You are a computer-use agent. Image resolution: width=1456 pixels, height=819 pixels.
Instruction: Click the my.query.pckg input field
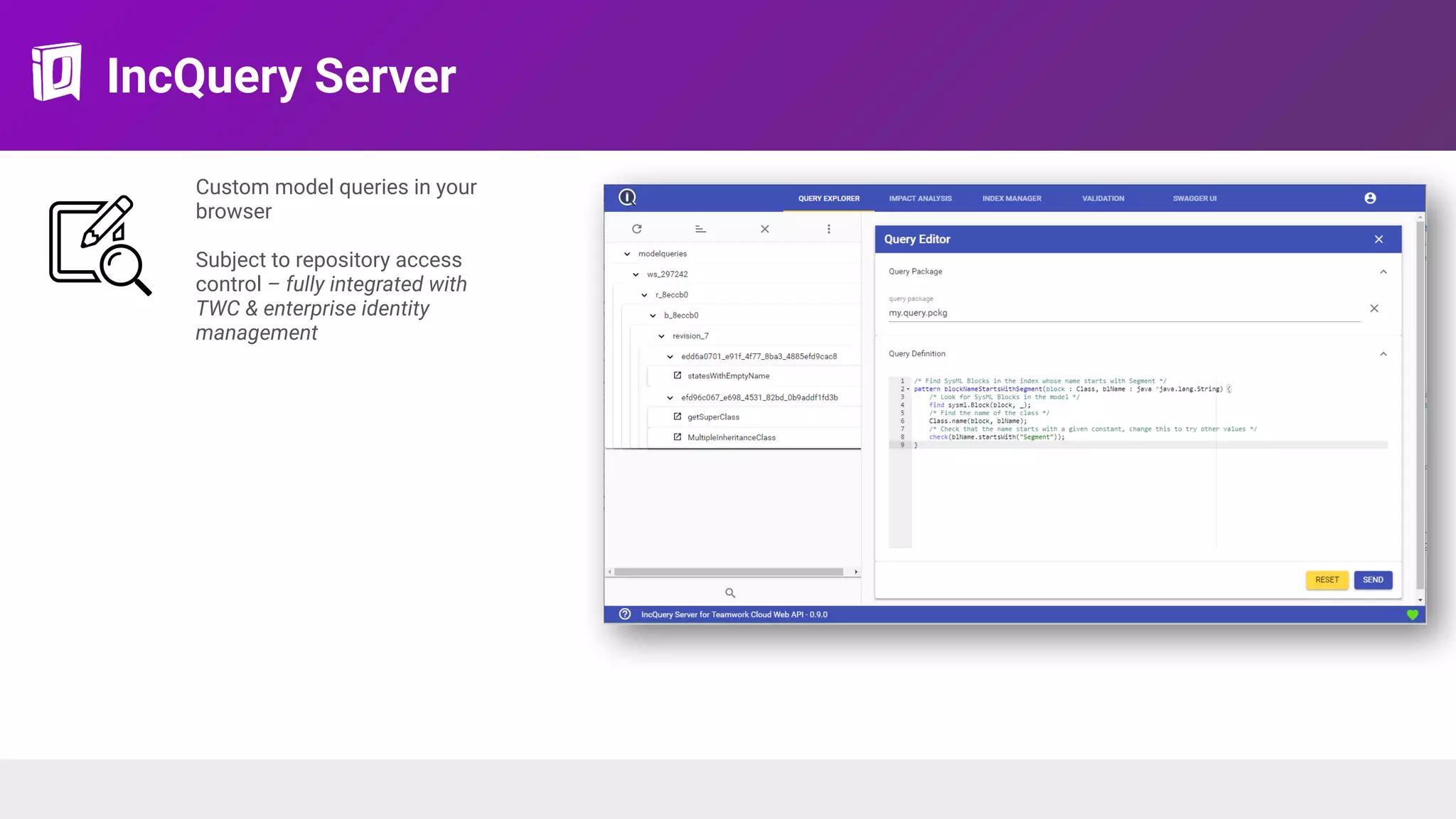coord(1124,313)
